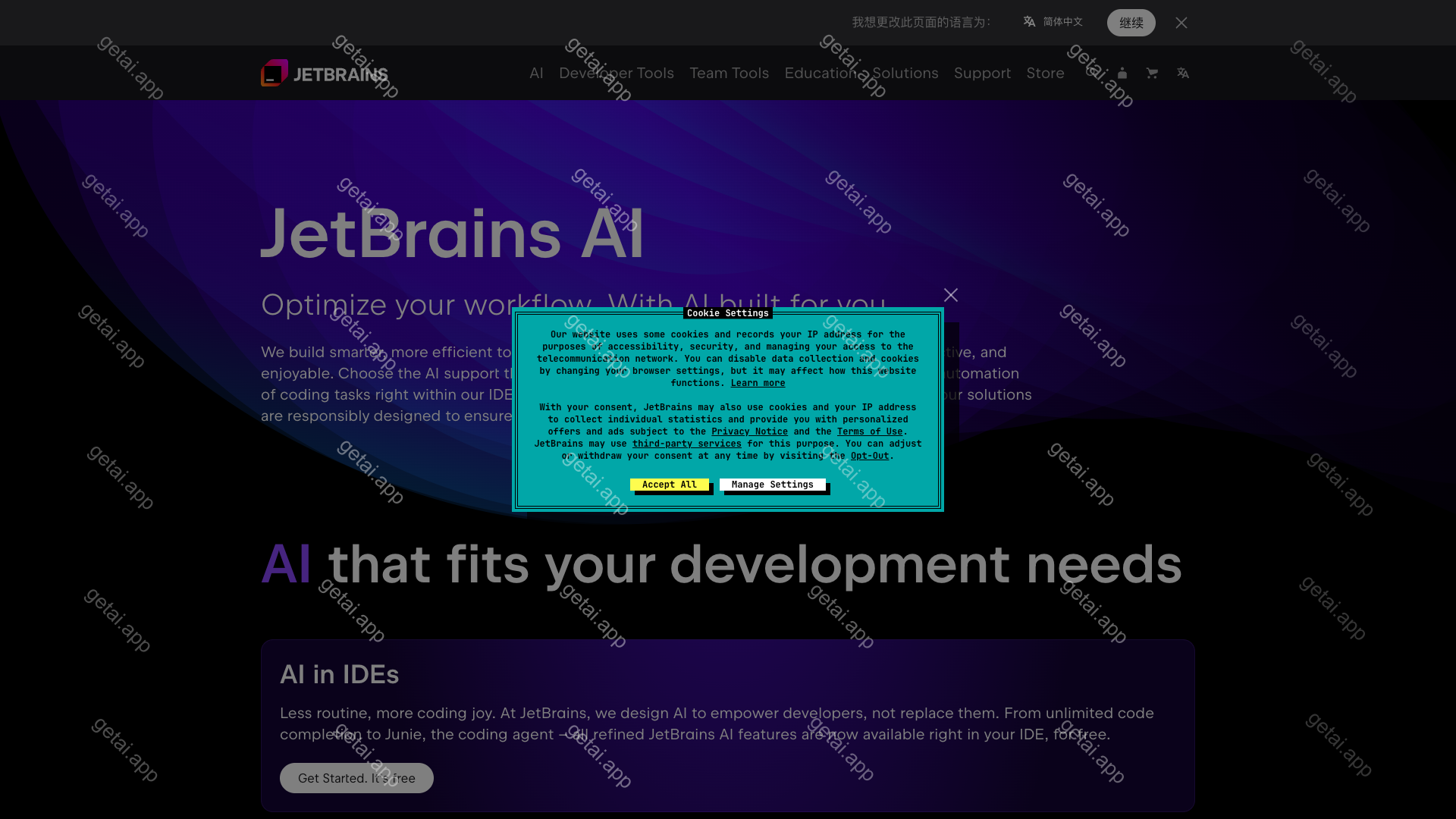The image size is (1456, 819).
Task: Close the cookie settings dialog
Action: [x=951, y=295]
